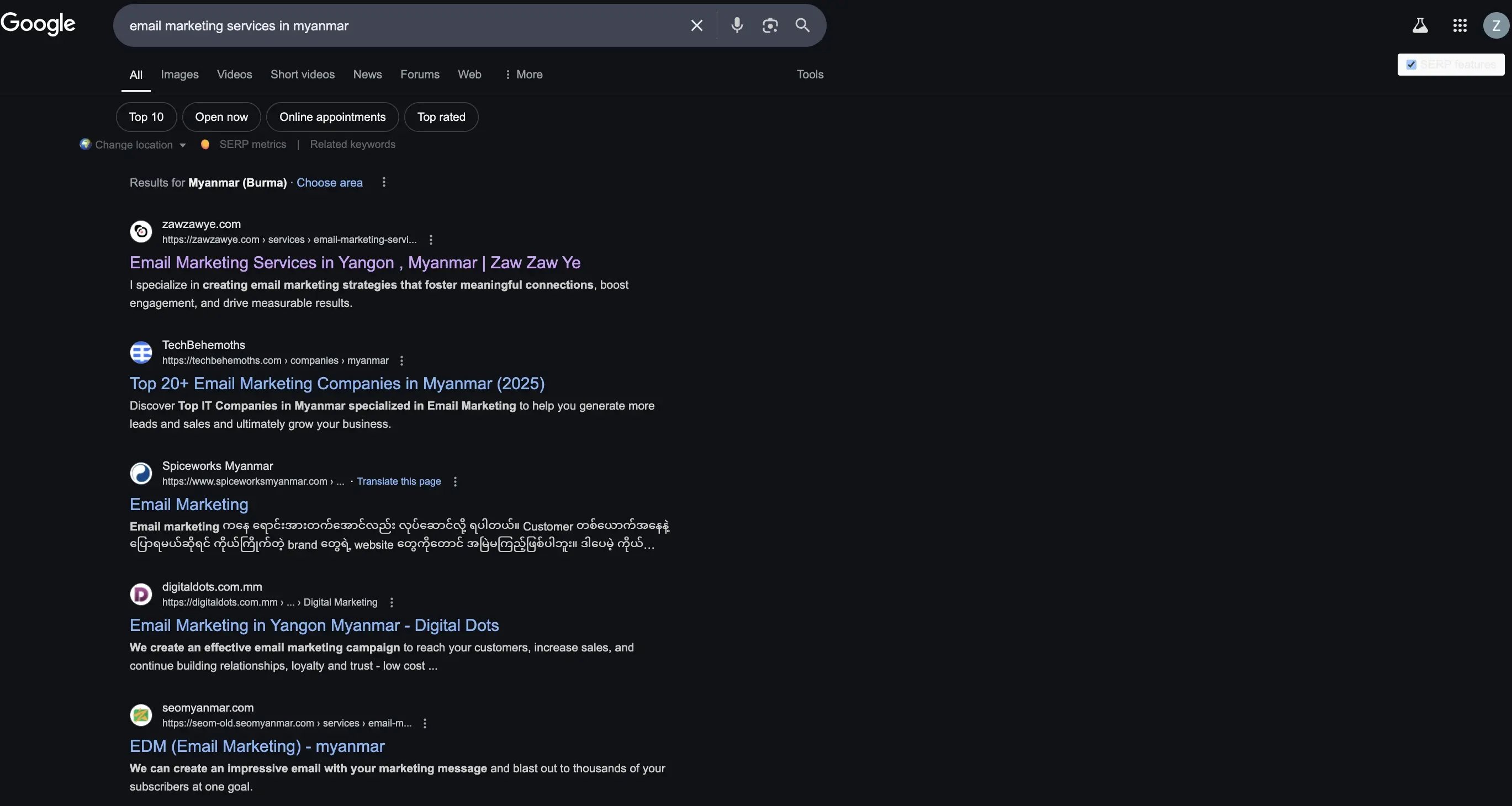Select the All tab

click(x=136, y=75)
